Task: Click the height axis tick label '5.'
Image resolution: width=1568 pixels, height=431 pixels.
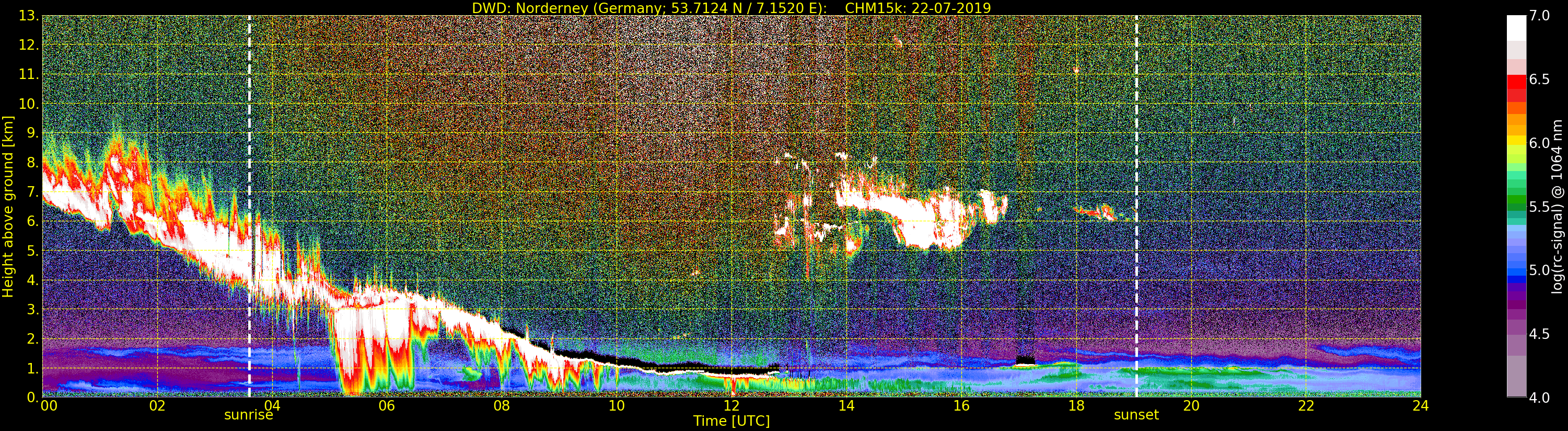Action: point(33,251)
